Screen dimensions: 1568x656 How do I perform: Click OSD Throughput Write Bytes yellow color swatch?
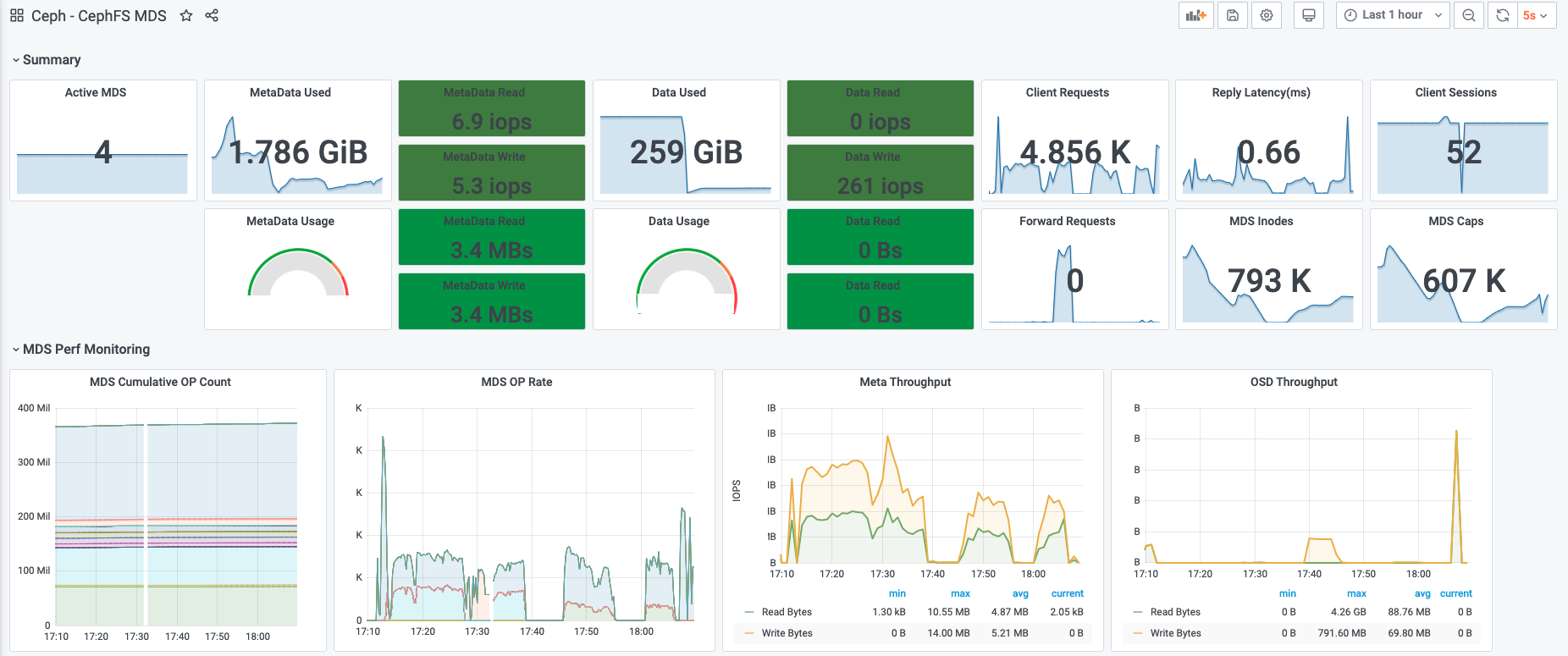point(1138,633)
